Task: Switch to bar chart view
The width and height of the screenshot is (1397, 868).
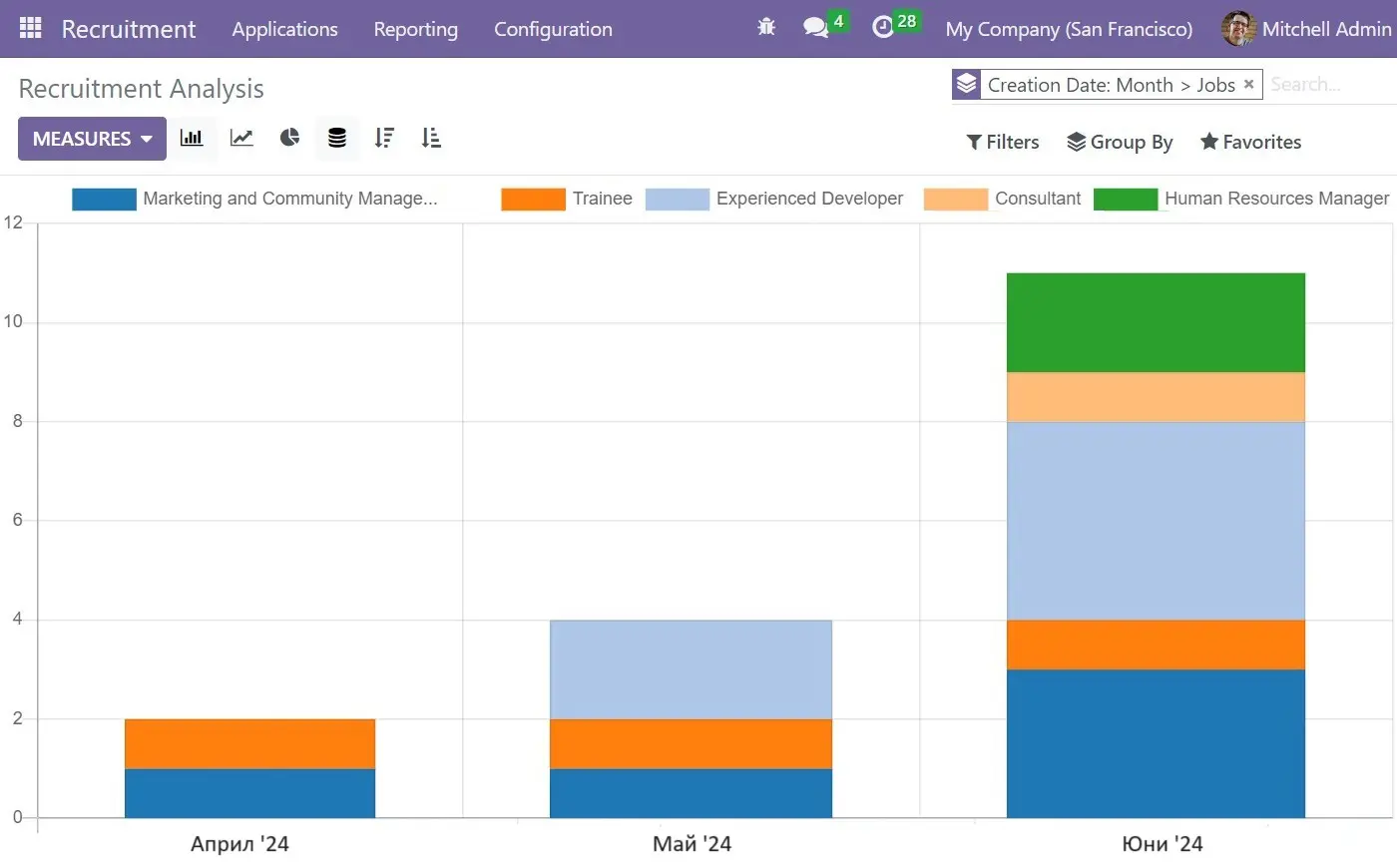Action: tap(192, 138)
